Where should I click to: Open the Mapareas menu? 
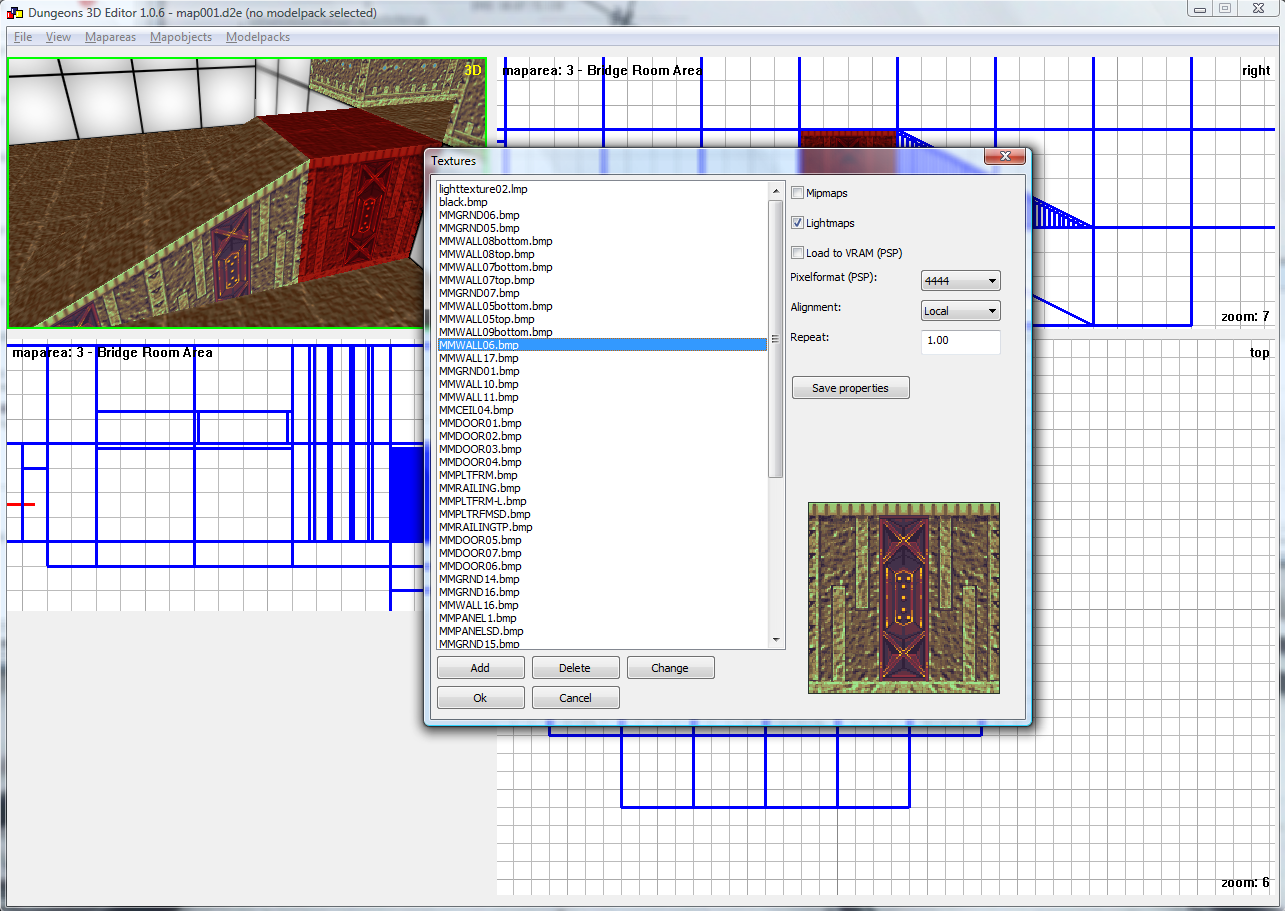coord(110,37)
